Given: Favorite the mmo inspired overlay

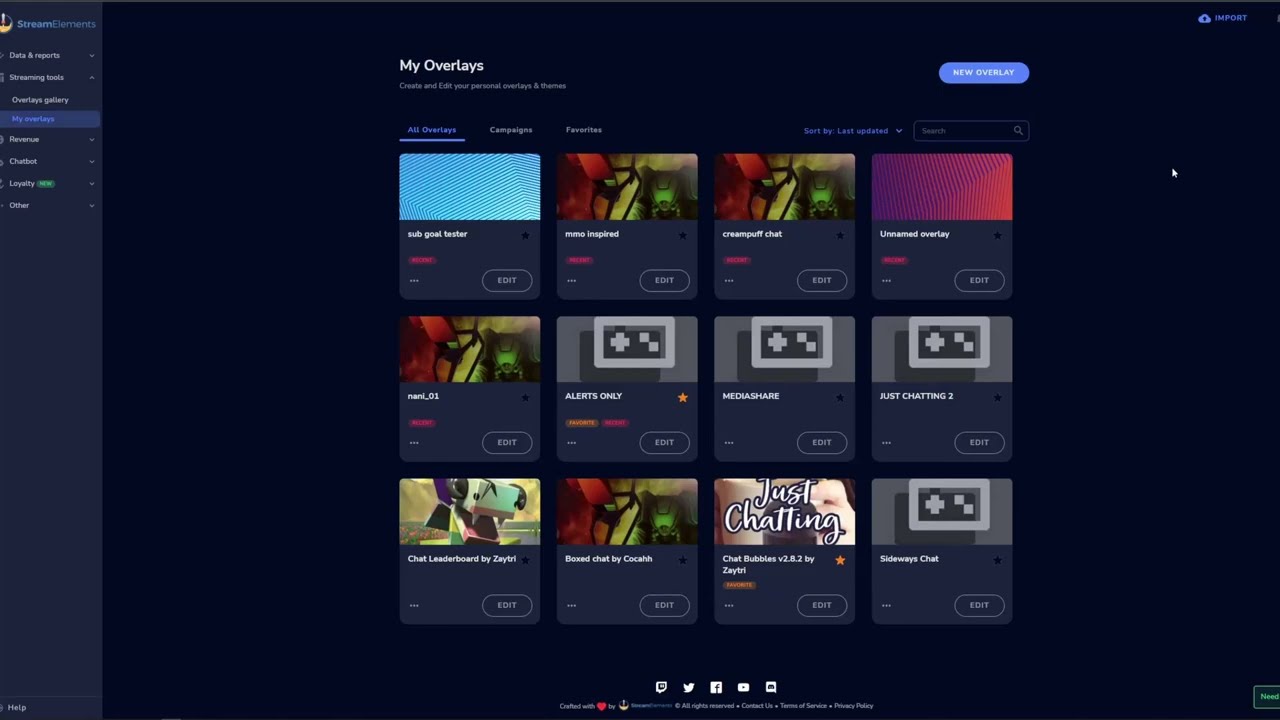Looking at the screenshot, I should click(683, 235).
